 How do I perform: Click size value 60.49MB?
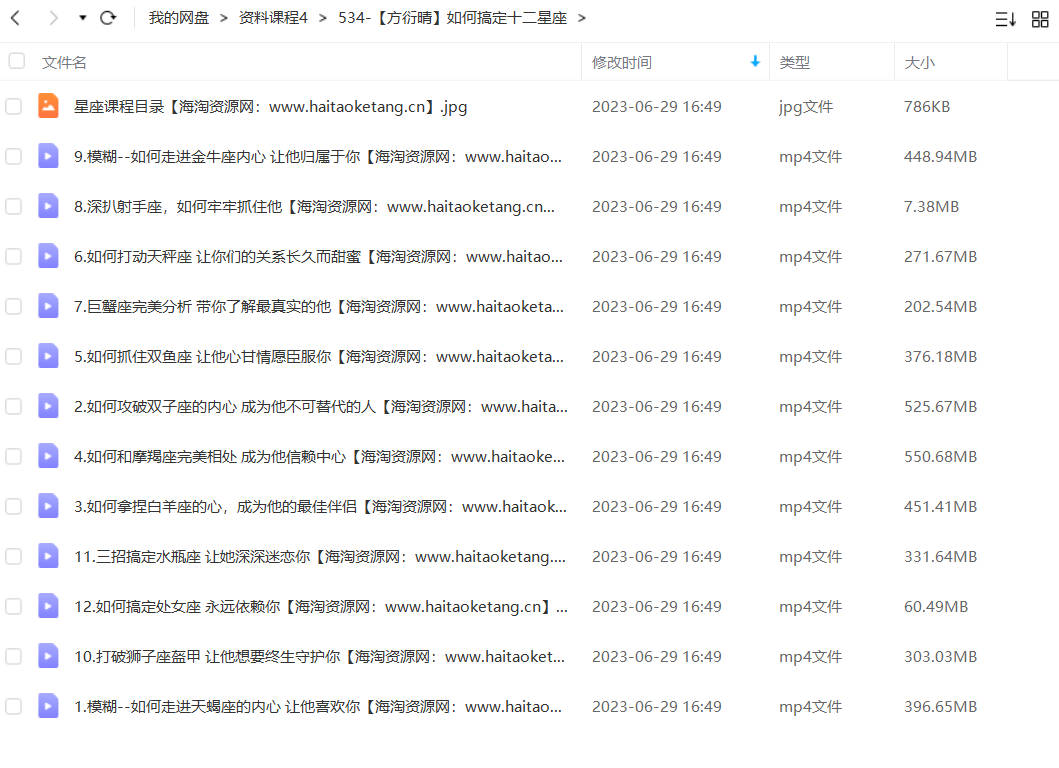point(936,607)
